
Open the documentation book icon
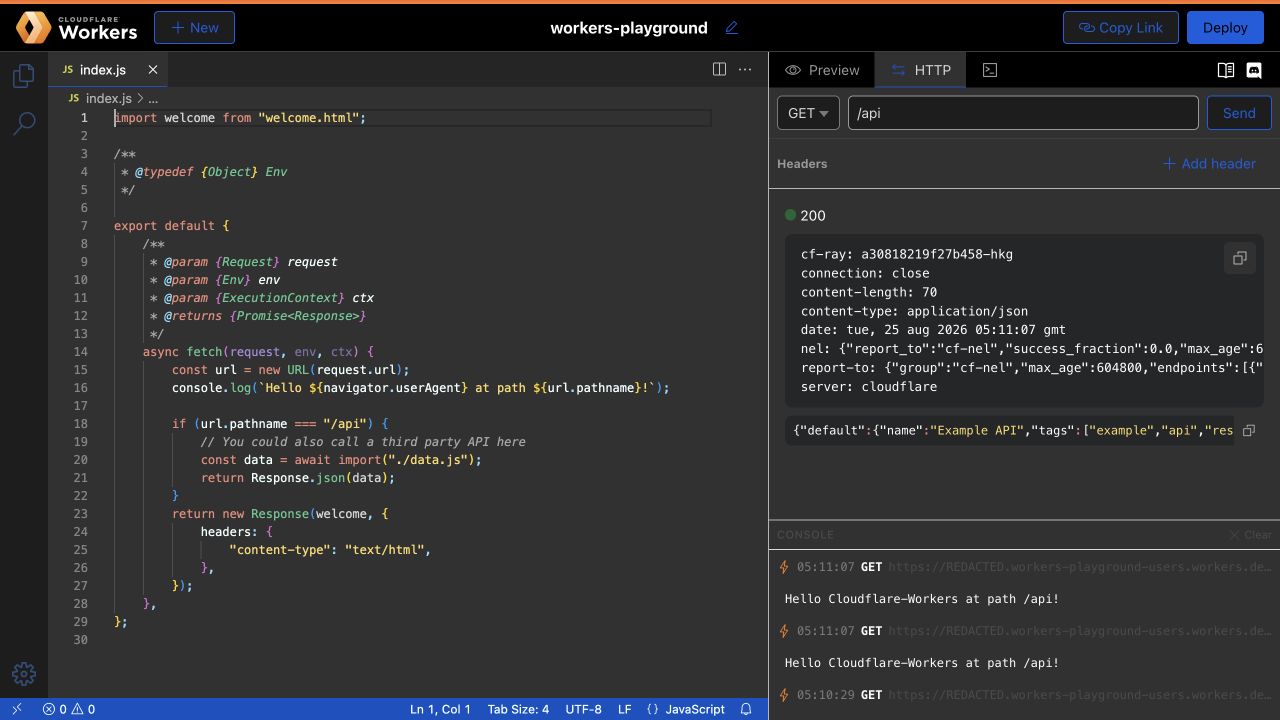[1225, 70]
